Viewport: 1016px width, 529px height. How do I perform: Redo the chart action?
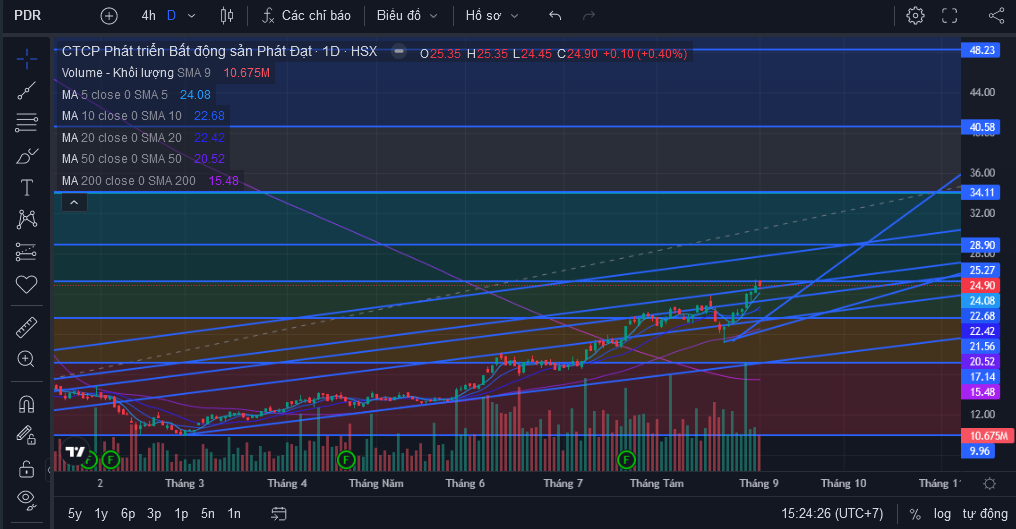(588, 16)
